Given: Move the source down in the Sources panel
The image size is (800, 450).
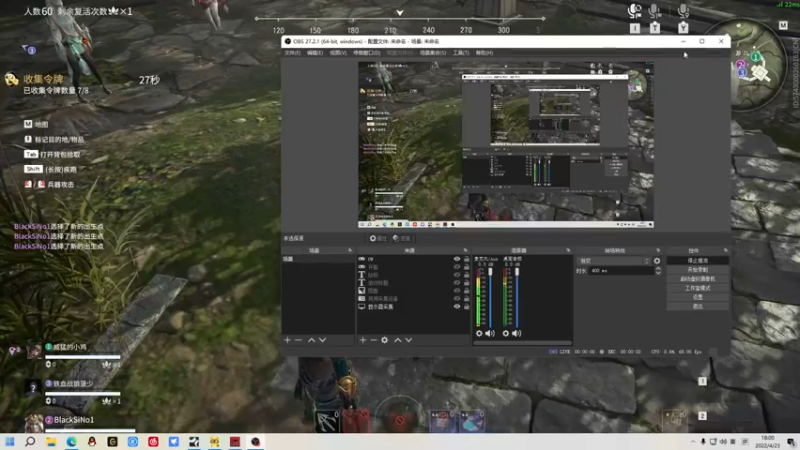Looking at the screenshot, I should 409,340.
